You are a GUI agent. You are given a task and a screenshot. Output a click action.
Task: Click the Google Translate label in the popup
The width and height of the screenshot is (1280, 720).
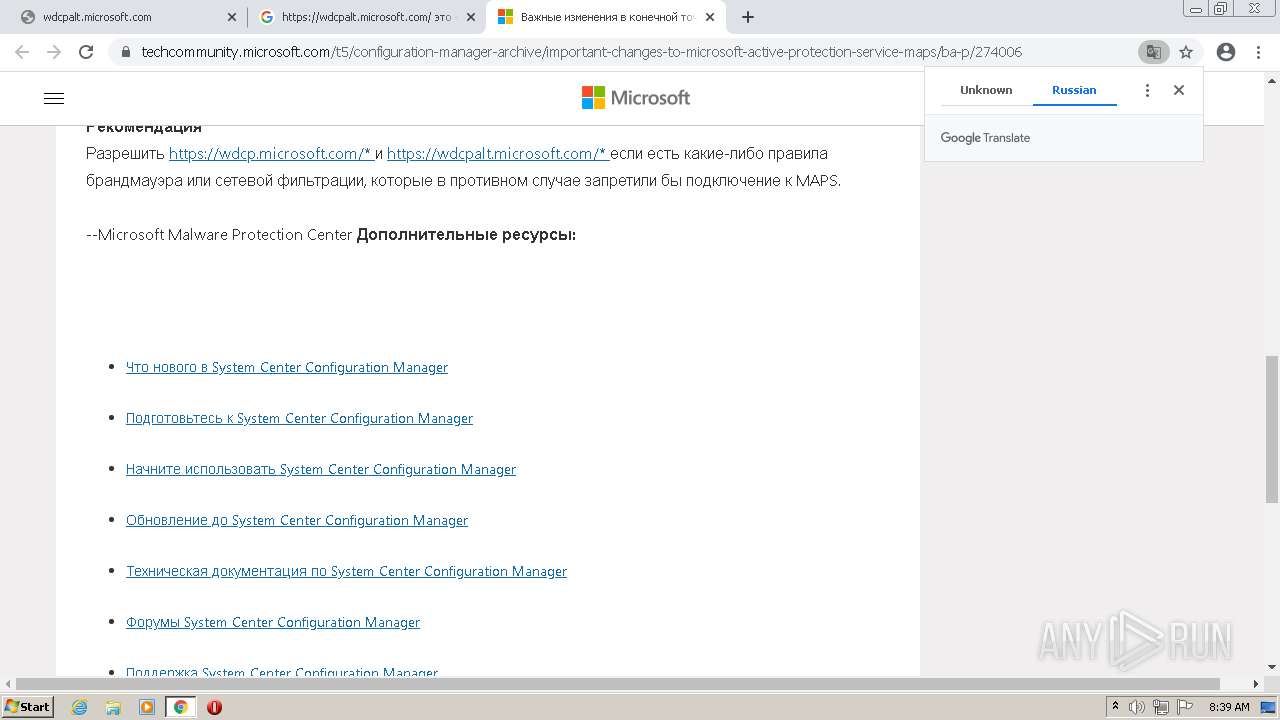[x=985, y=138]
